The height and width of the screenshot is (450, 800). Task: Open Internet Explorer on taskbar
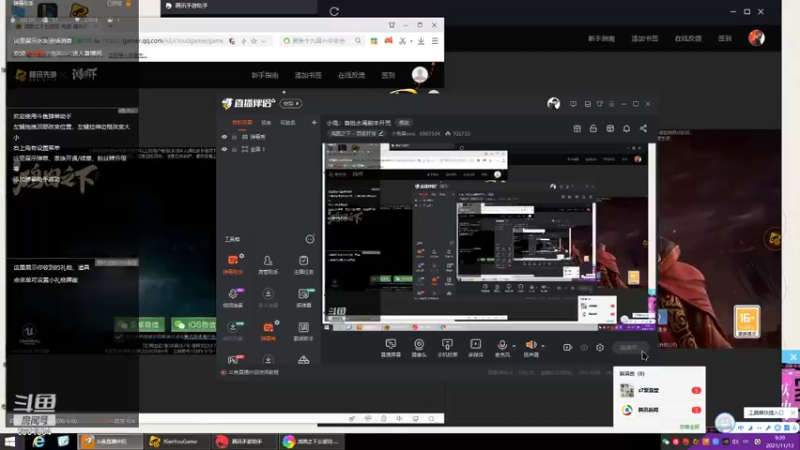[39, 441]
